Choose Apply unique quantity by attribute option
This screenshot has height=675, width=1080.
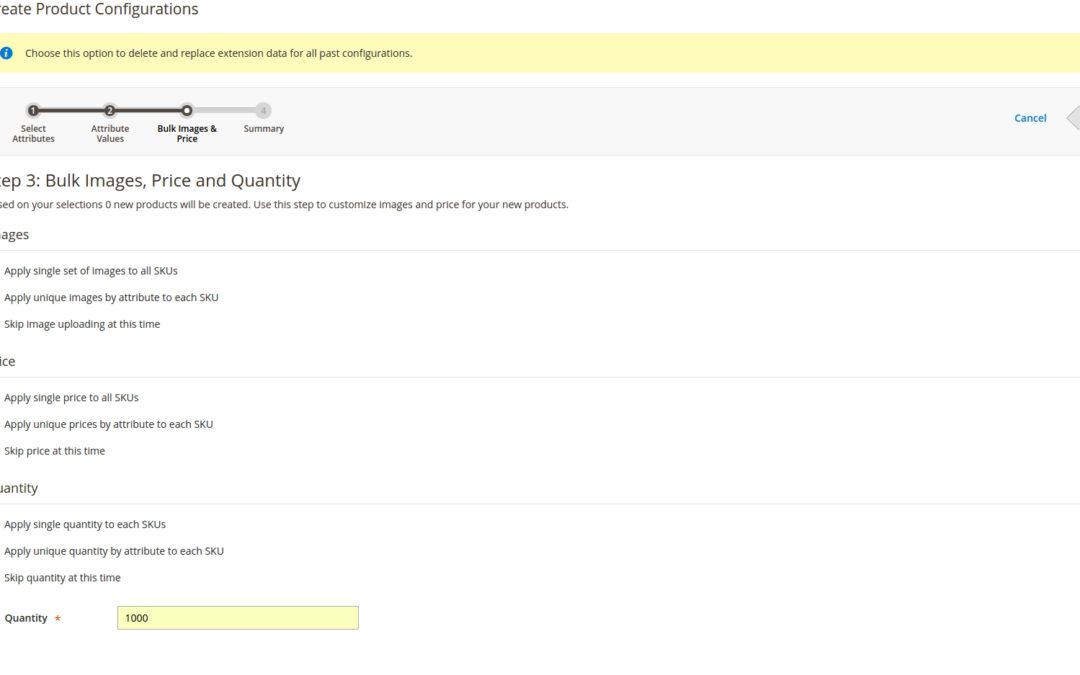click(x=114, y=552)
